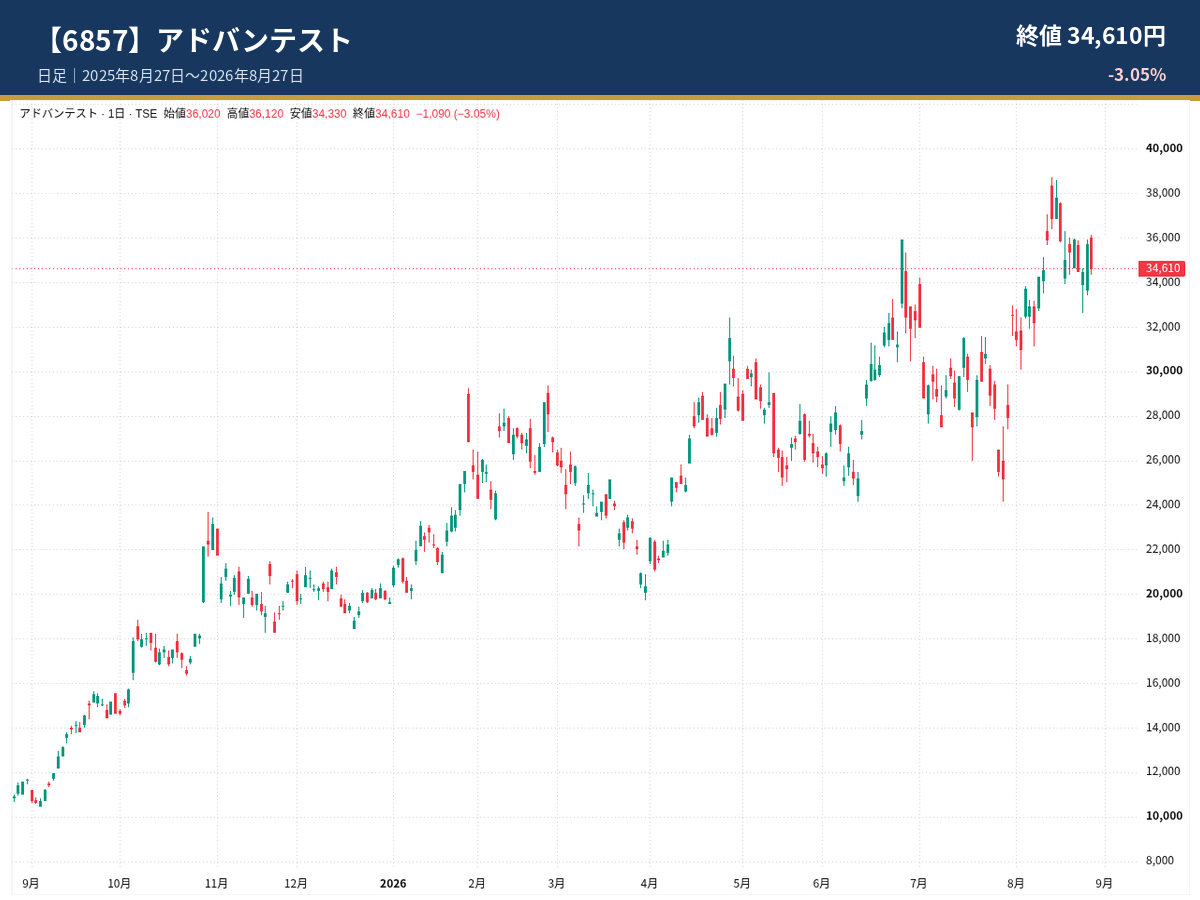Click the 7月 time axis label

pos(918,883)
